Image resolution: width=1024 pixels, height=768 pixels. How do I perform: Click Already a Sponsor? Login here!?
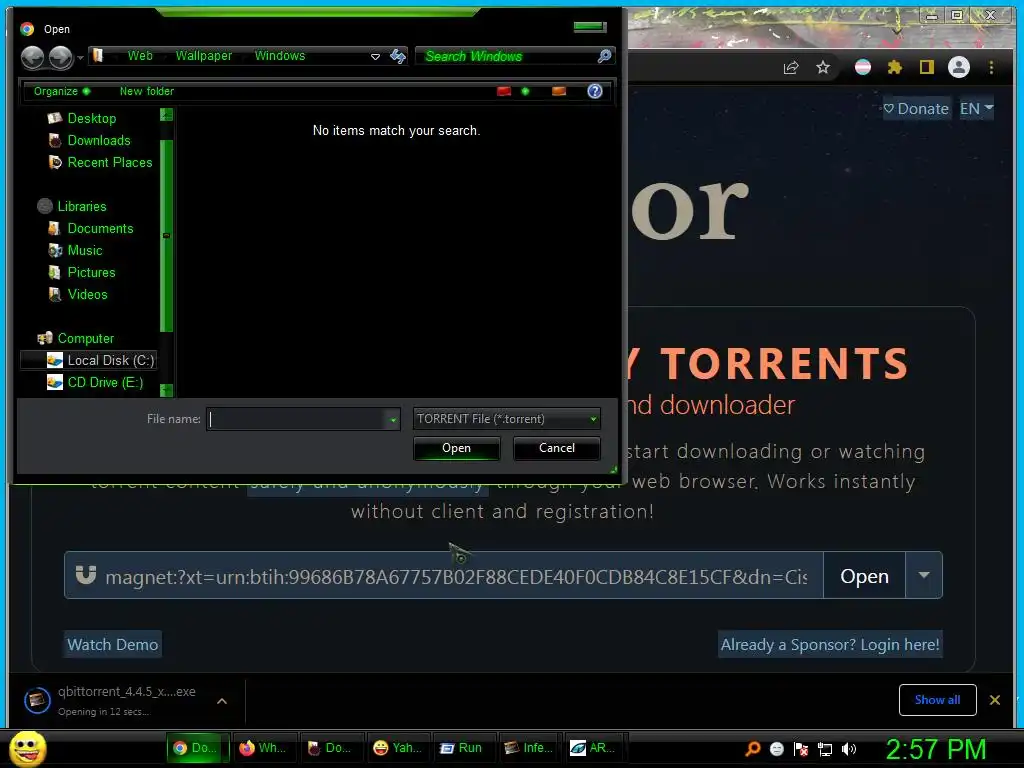[x=830, y=645]
